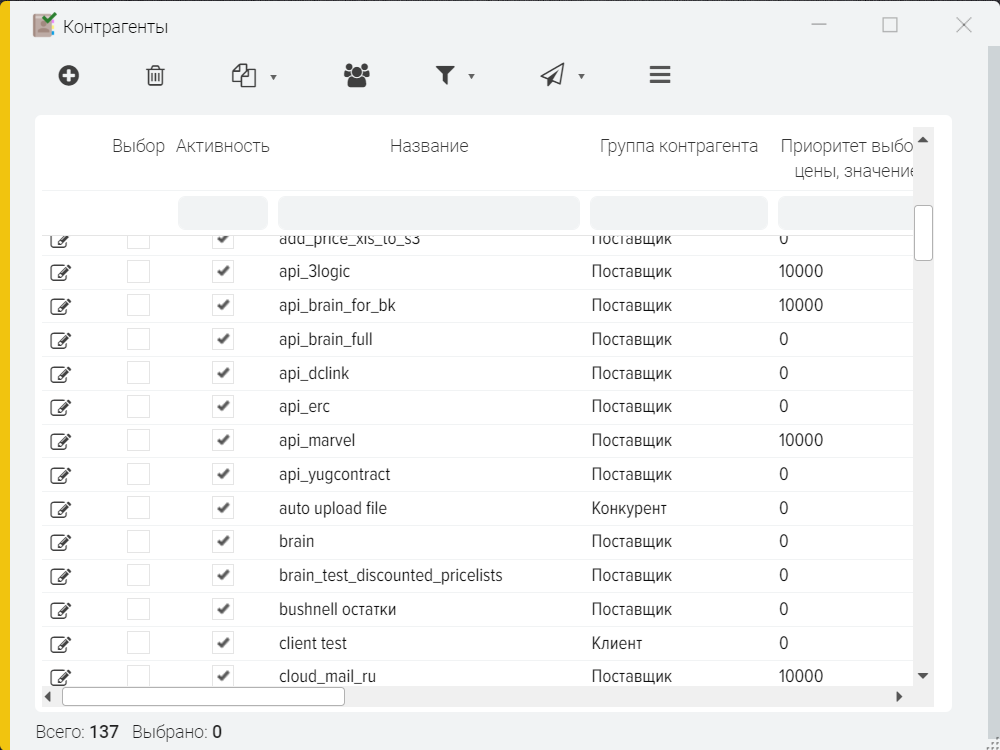Expand the dropdown arrow beside copy icon
The image size is (1000, 750).
coord(273,77)
